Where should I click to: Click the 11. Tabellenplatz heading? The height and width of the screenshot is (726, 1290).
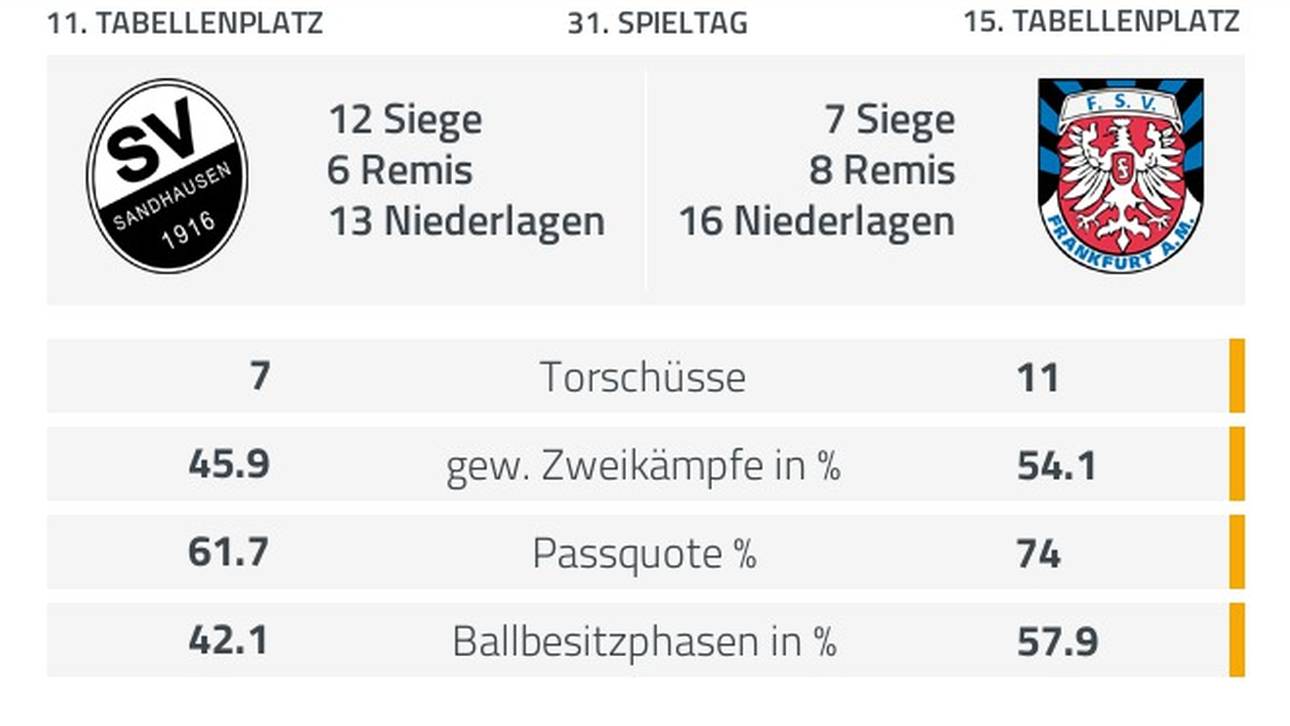pos(185,23)
